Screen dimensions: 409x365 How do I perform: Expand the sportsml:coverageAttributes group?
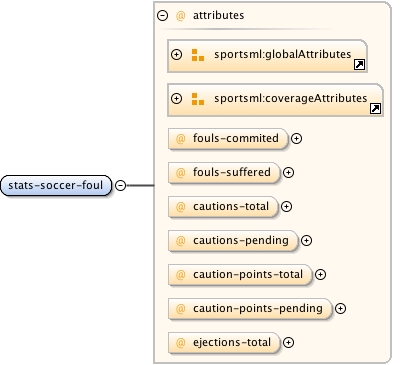coord(176,98)
